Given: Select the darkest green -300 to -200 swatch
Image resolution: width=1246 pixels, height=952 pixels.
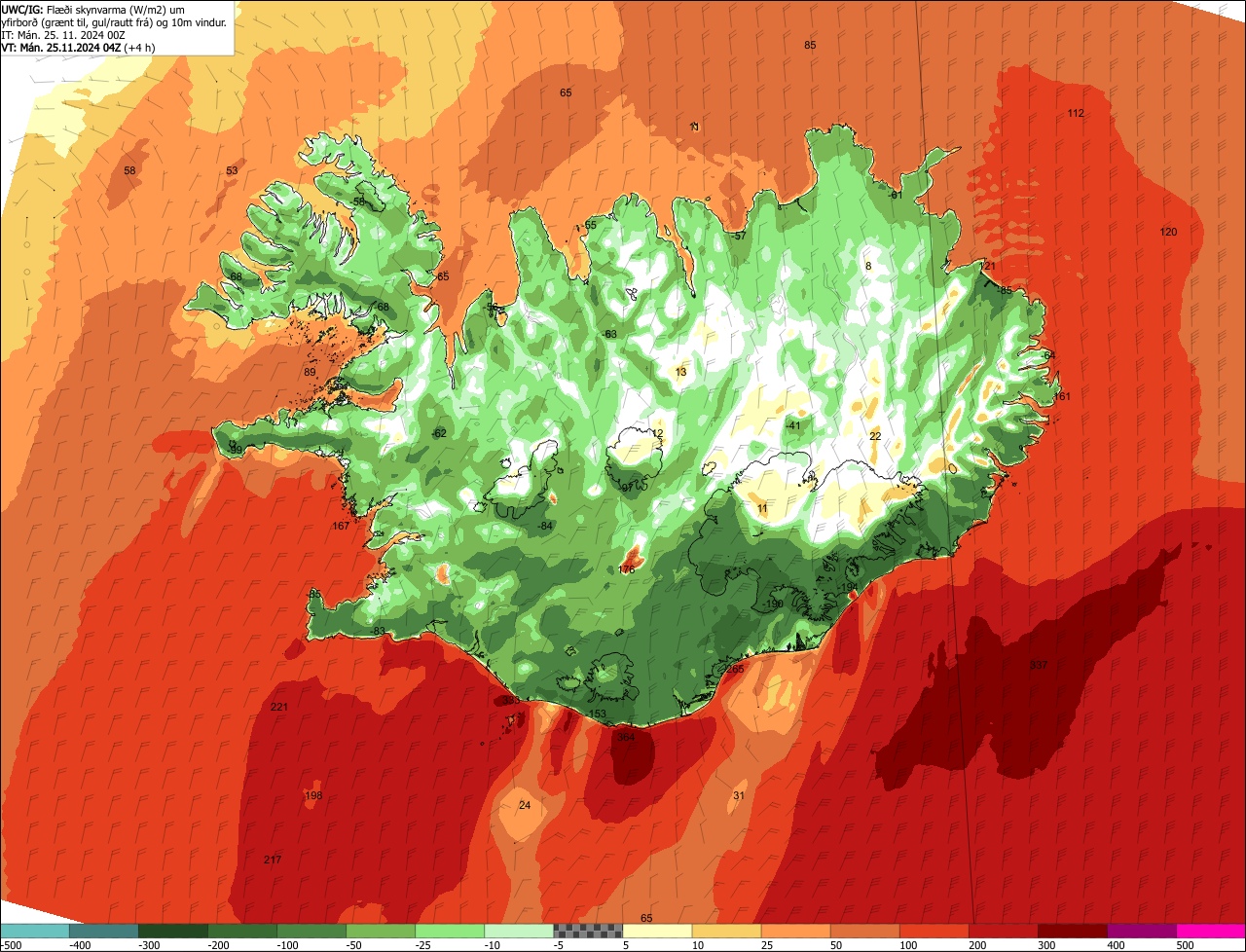Looking at the screenshot, I should pyautogui.click(x=172, y=931).
